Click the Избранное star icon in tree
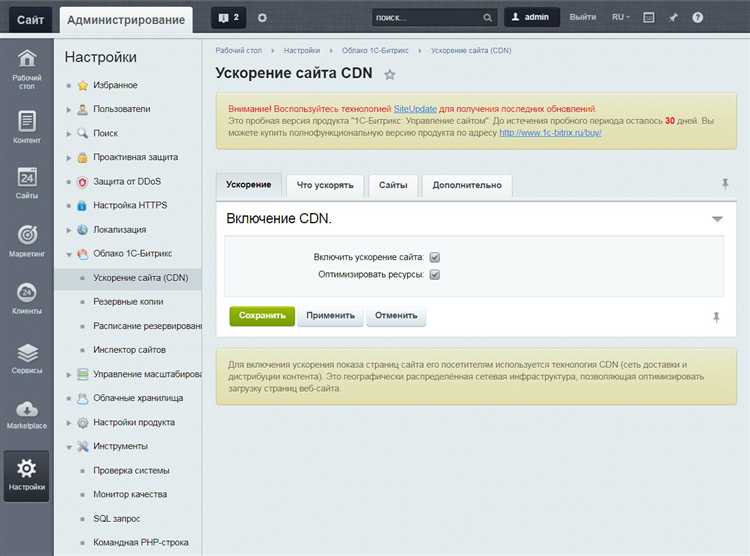The image size is (750, 556). point(83,85)
